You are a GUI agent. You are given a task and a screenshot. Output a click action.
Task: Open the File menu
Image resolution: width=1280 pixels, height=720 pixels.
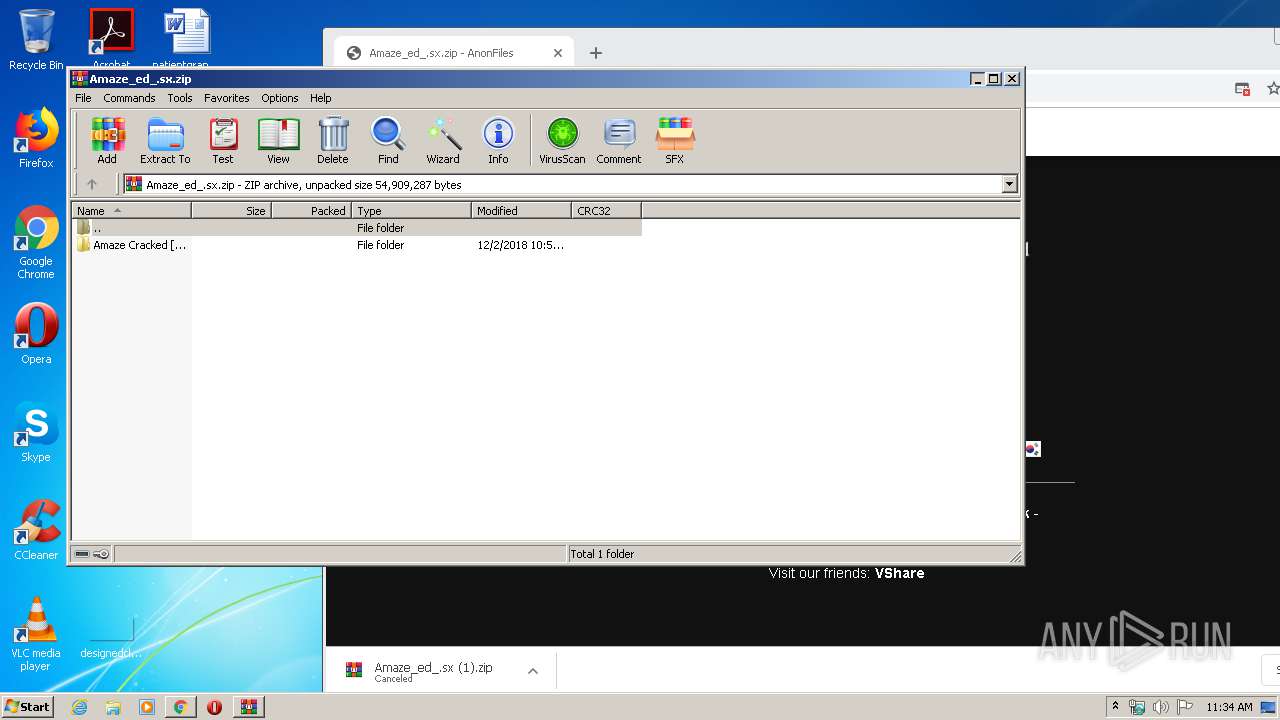click(x=83, y=98)
